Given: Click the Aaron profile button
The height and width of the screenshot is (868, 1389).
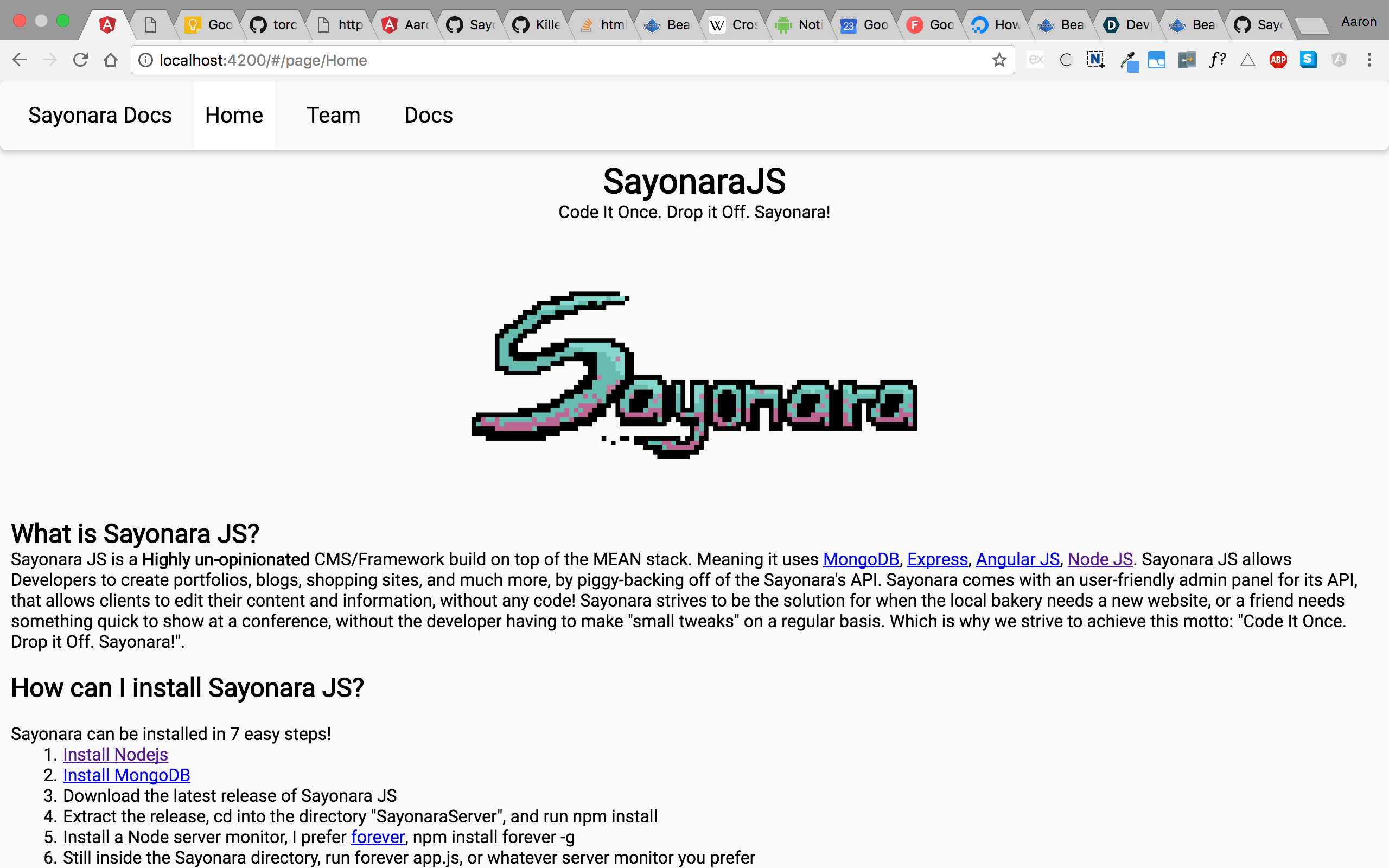Looking at the screenshot, I should click(x=1358, y=22).
